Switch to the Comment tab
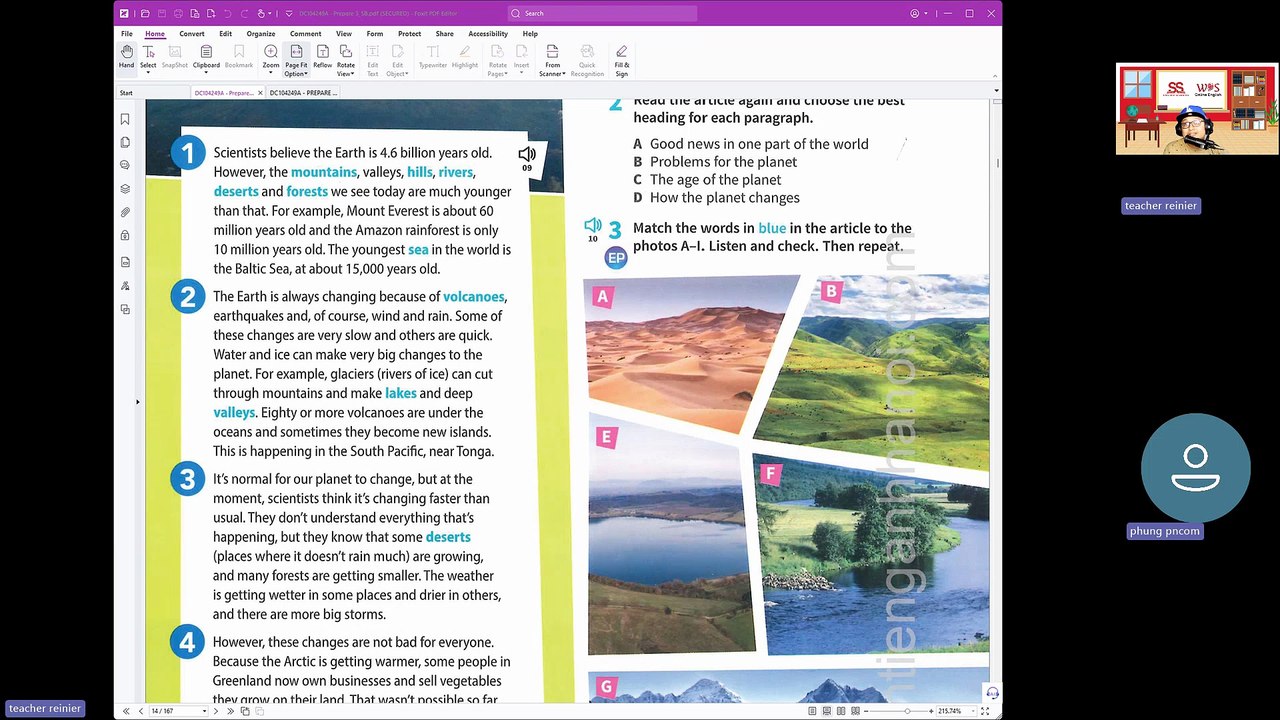Screen dimensions: 1280x720 pyautogui.click(x=306, y=33)
